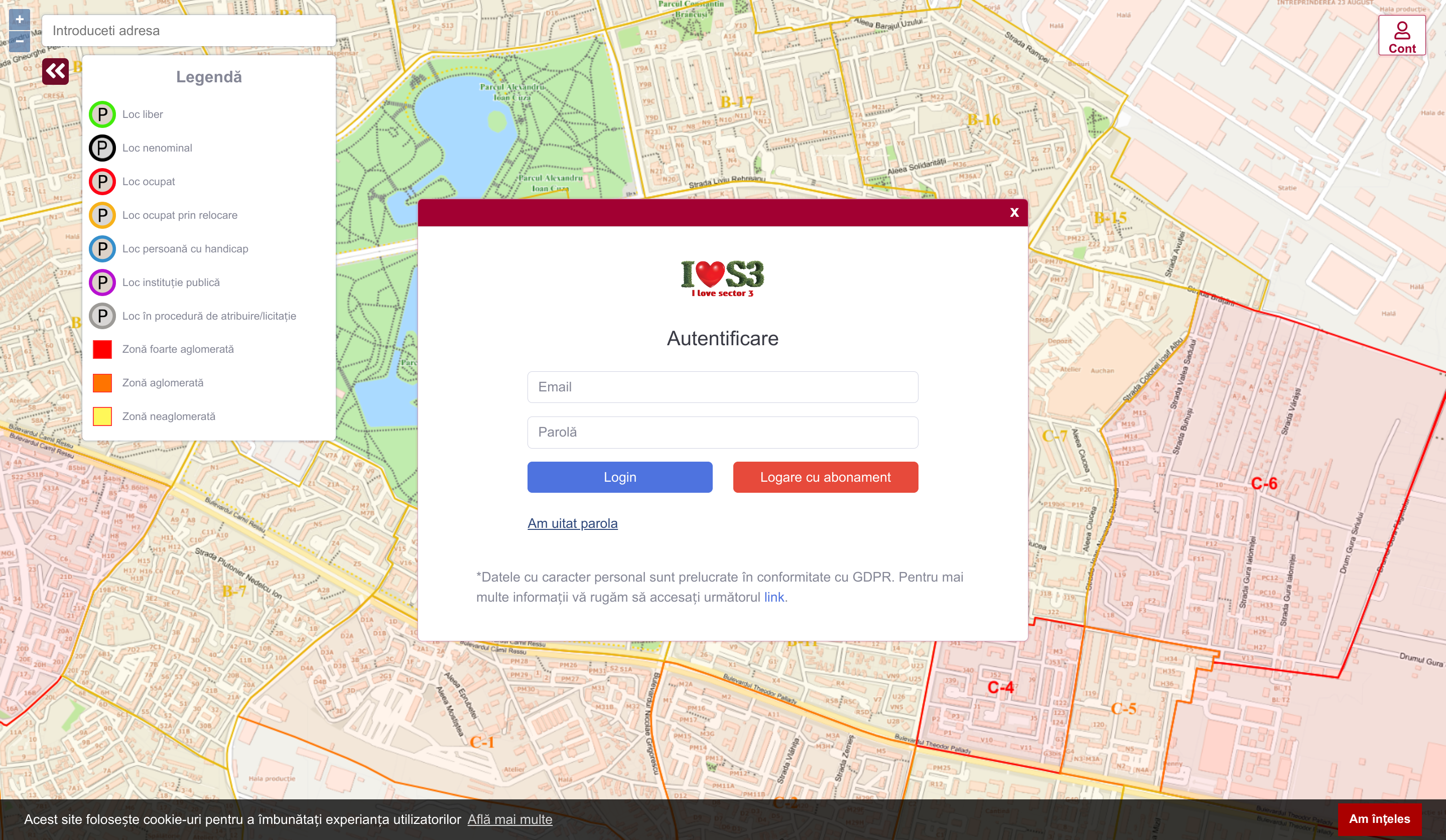Screen dimensions: 1446x840
Task: Click the green Loc liber parking icon
Action: [102, 114]
